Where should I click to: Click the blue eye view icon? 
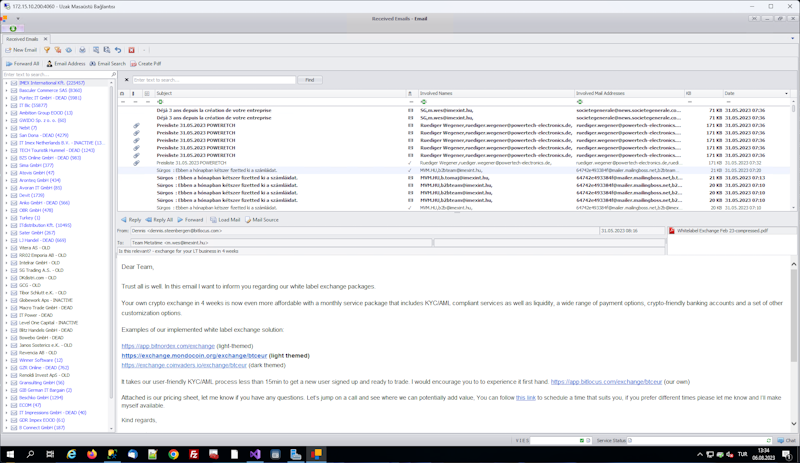[x=69, y=50]
